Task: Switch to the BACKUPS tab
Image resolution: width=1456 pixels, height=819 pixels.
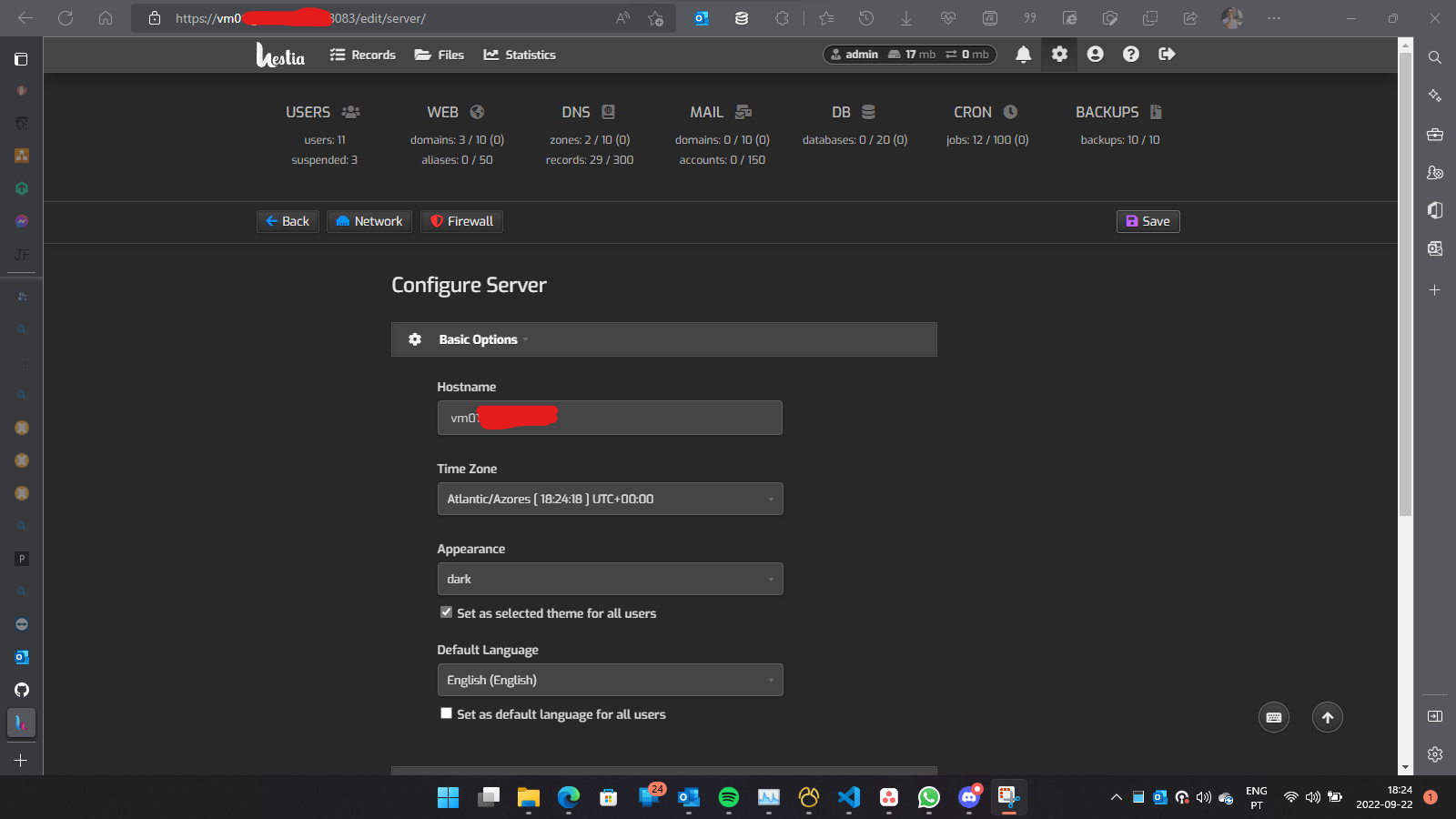Action: tap(1119, 112)
